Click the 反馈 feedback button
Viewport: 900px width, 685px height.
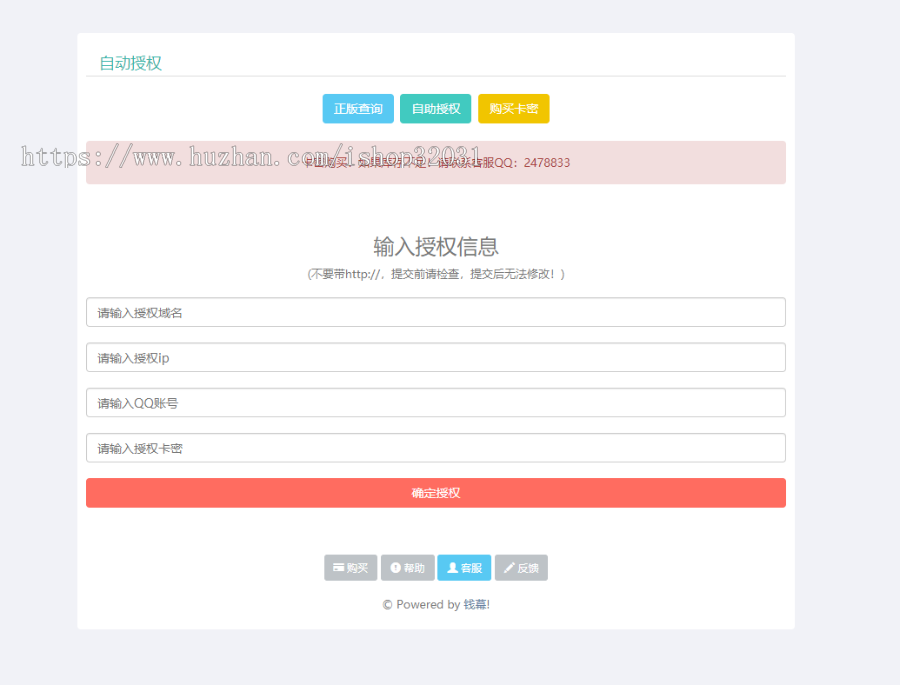pyautogui.click(x=521, y=567)
